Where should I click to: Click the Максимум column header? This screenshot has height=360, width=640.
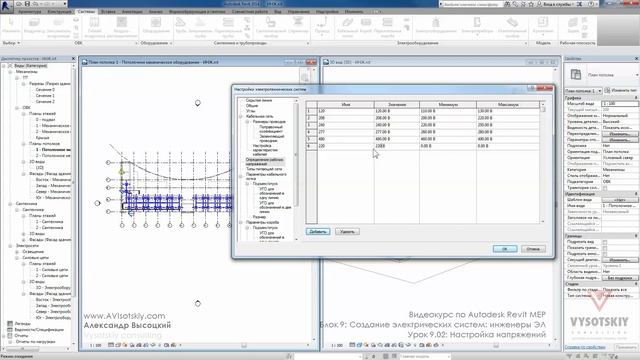tap(508, 105)
